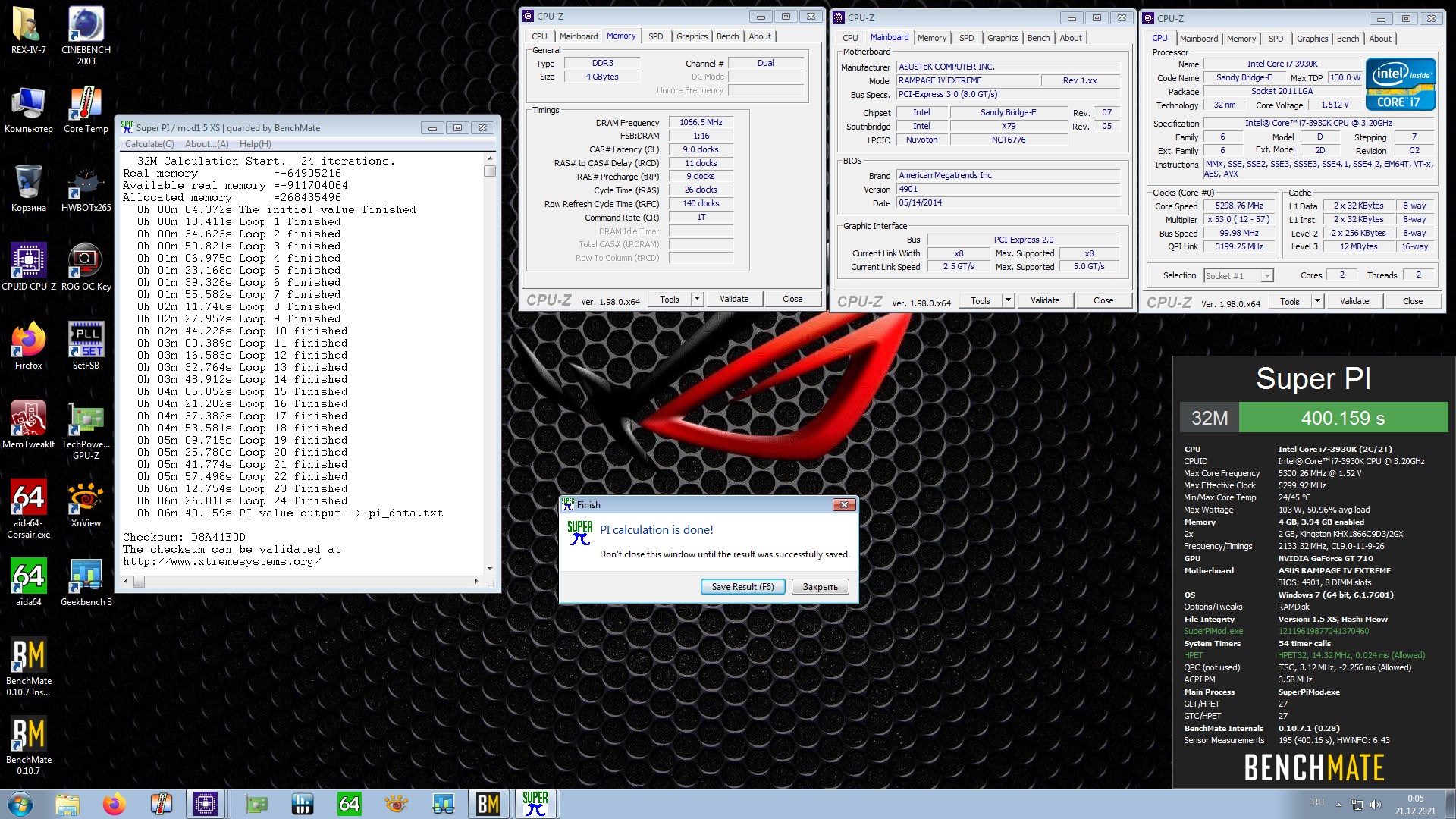Open ROG OC Key desktop icon

point(86,267)
